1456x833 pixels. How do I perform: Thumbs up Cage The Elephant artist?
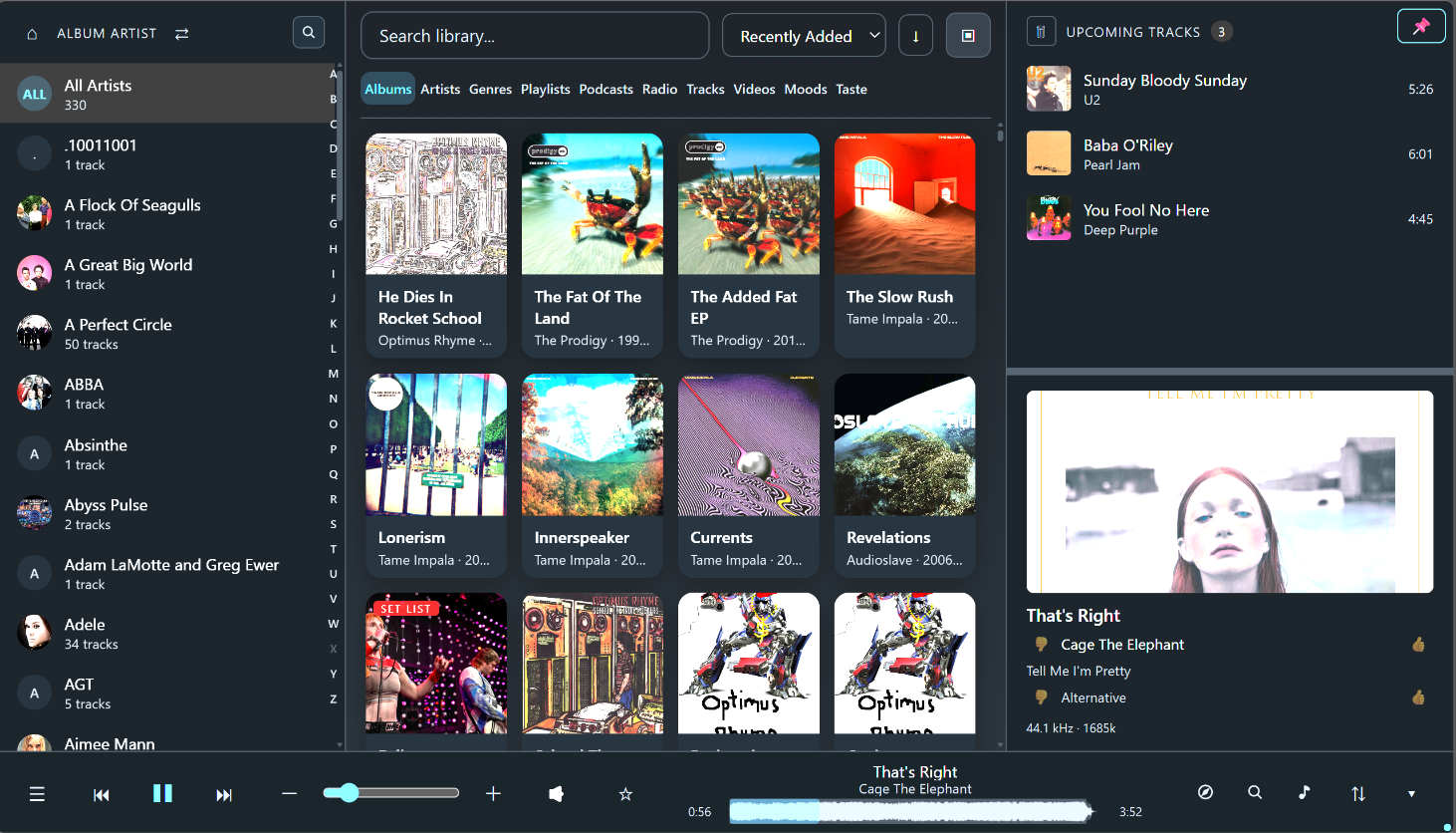point(1418,644)
